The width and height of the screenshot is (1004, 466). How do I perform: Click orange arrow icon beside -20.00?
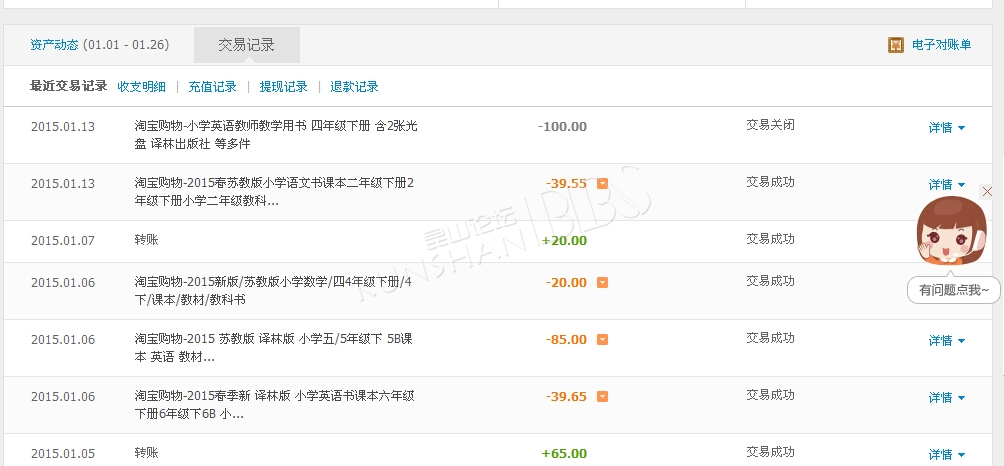click(x=602, y=282)
